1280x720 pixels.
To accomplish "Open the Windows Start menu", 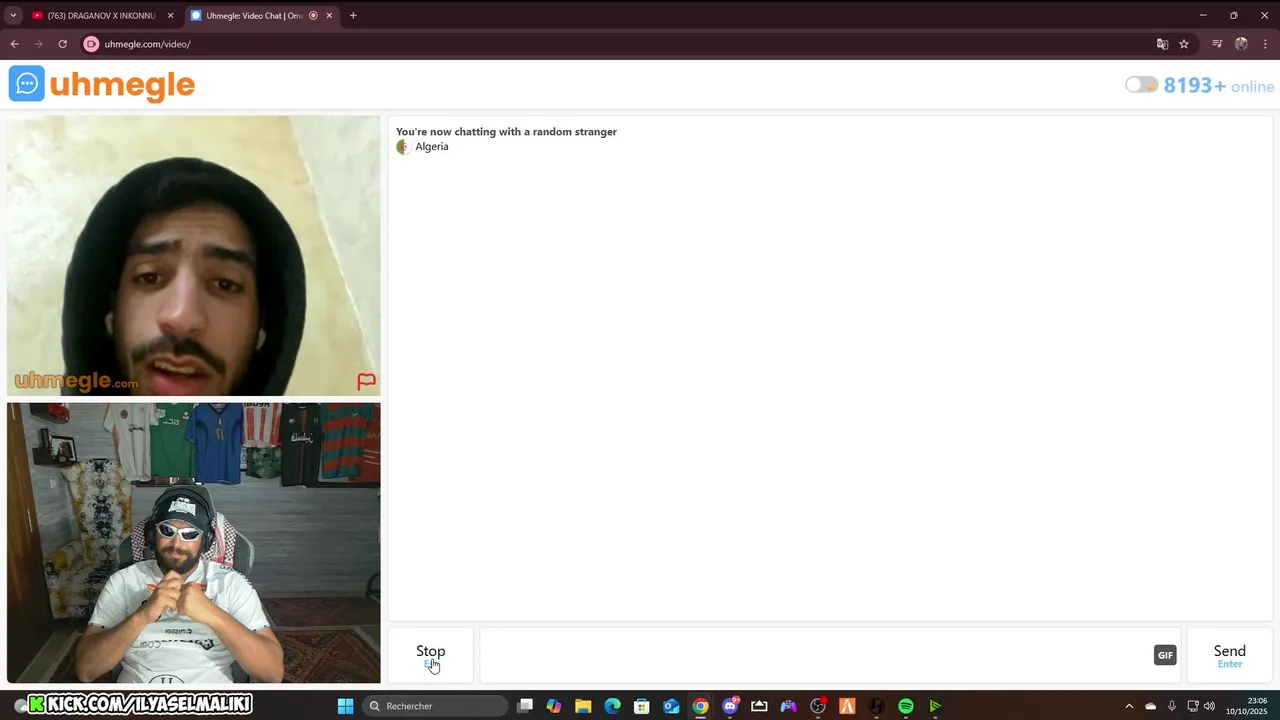I will [345, 706].
